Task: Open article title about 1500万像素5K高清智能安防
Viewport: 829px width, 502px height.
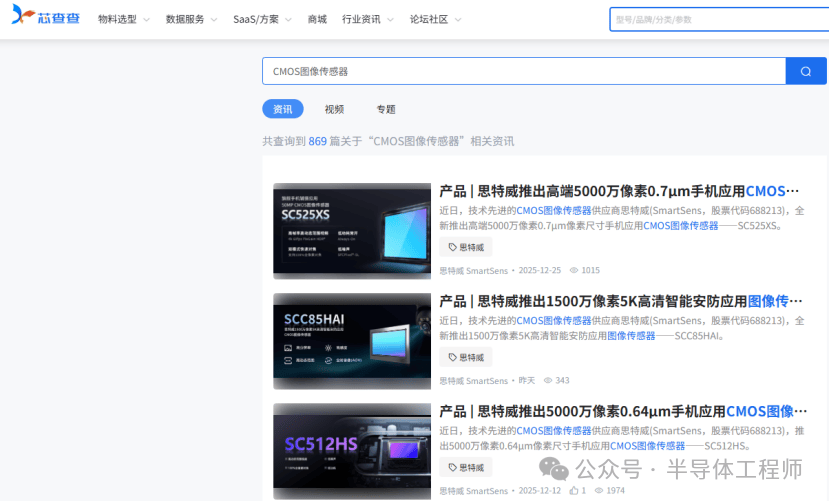Action: coord(621,301)
